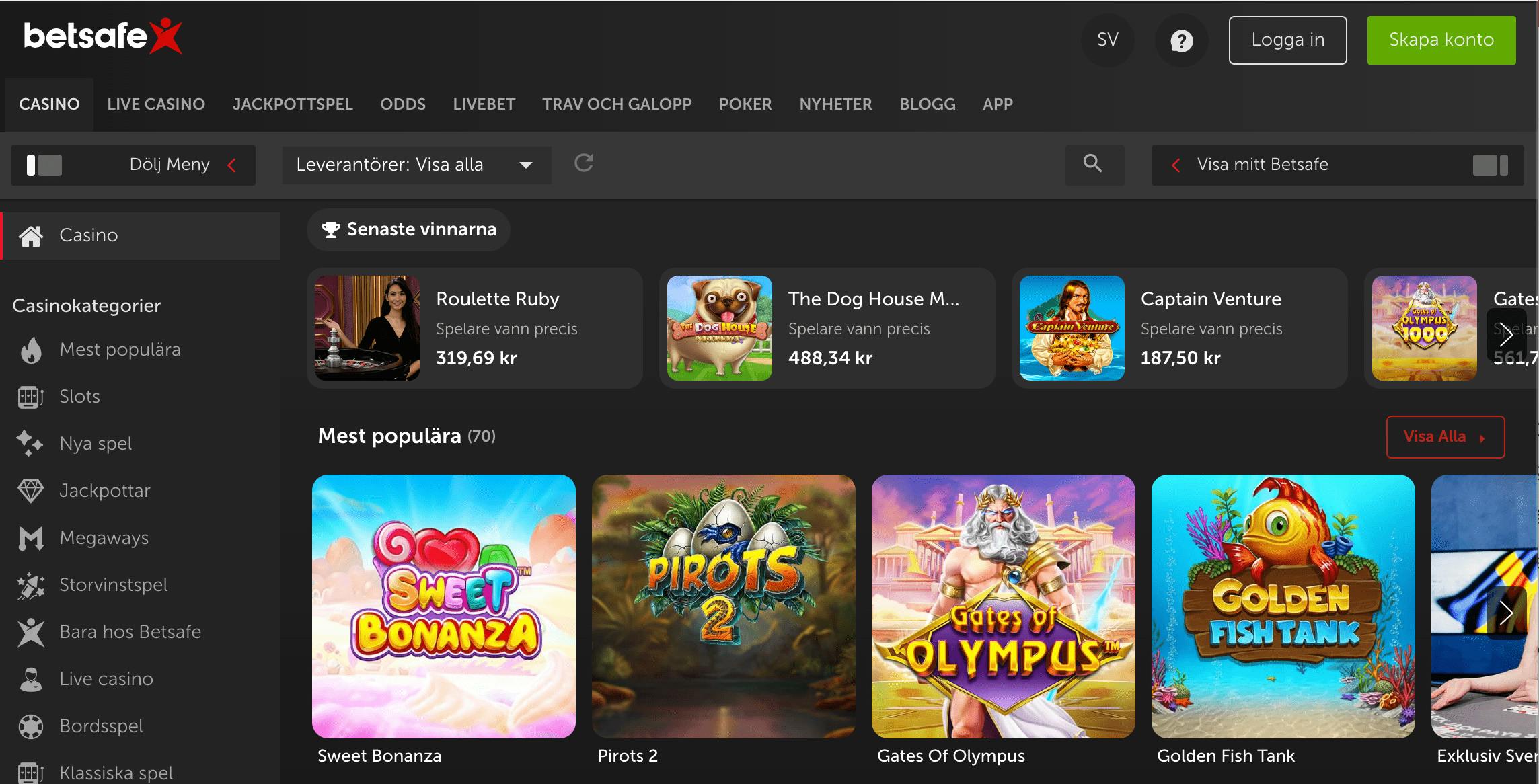Click the flame icon for Mest populära
Screen dimensions: 1539x784
[x=31, y=350]
